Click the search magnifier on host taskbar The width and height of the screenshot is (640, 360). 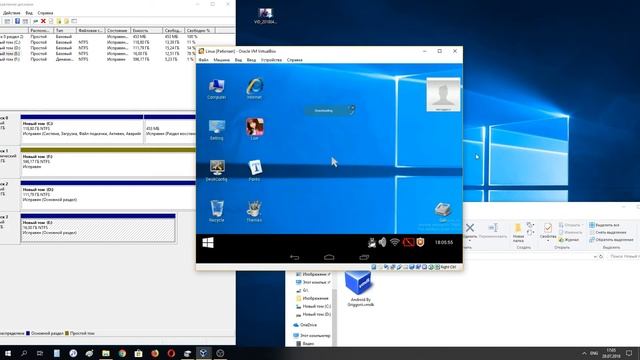click(24, 353)
